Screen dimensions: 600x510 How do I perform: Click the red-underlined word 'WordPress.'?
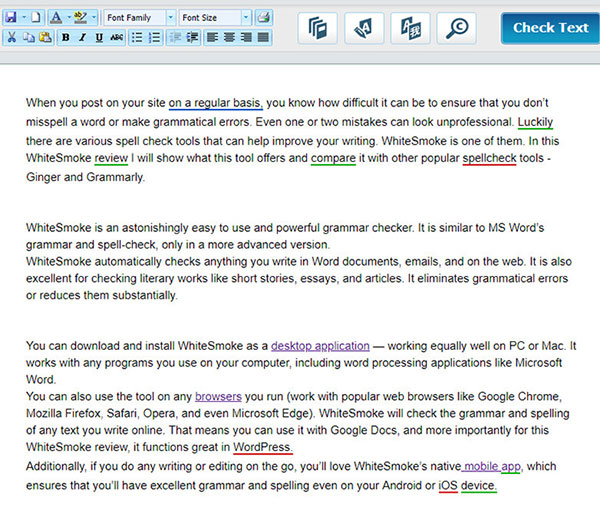coord(263,447)
